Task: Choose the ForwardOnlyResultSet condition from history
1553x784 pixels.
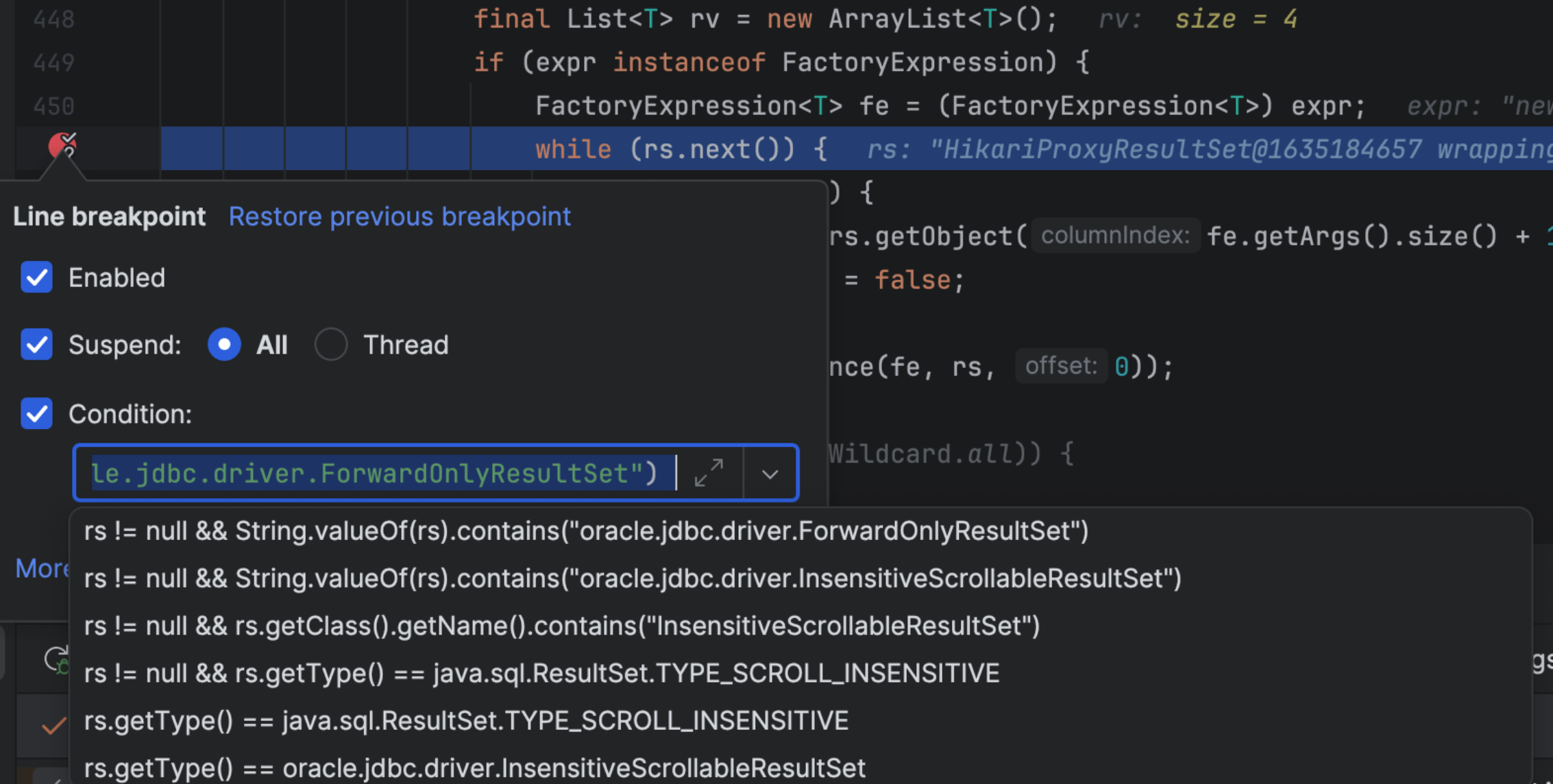Action: (x=586, y=531)
